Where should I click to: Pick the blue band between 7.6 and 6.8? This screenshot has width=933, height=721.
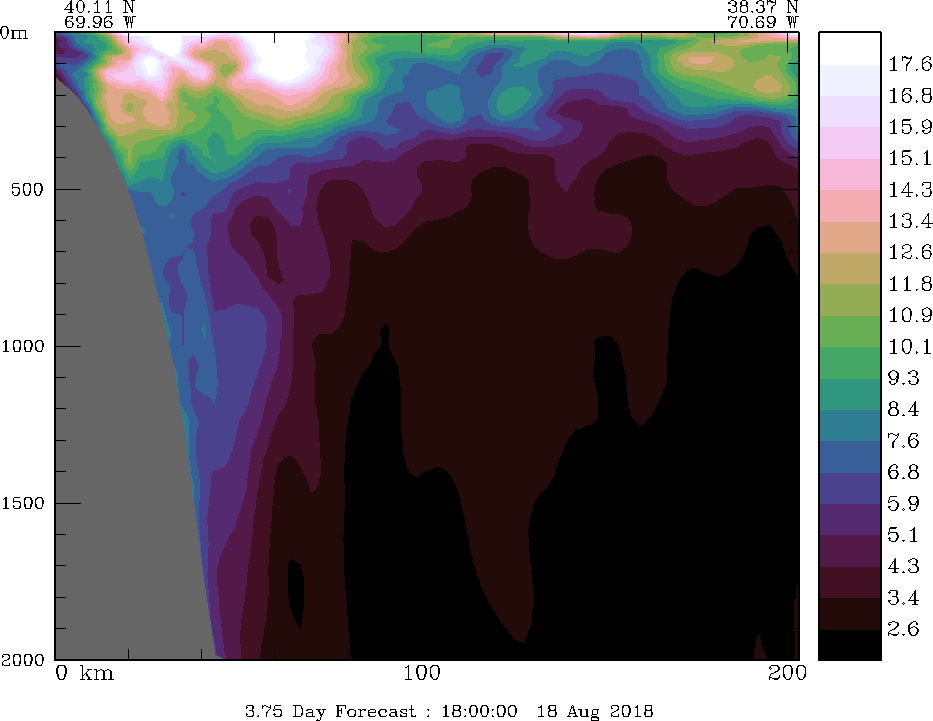850,457
